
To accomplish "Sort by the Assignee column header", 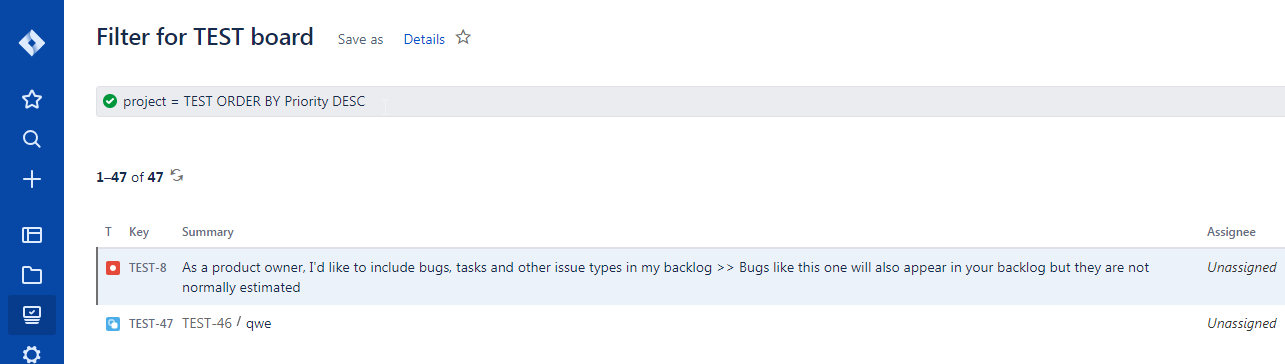I will pyautogui.click(x=1231, y=232).
